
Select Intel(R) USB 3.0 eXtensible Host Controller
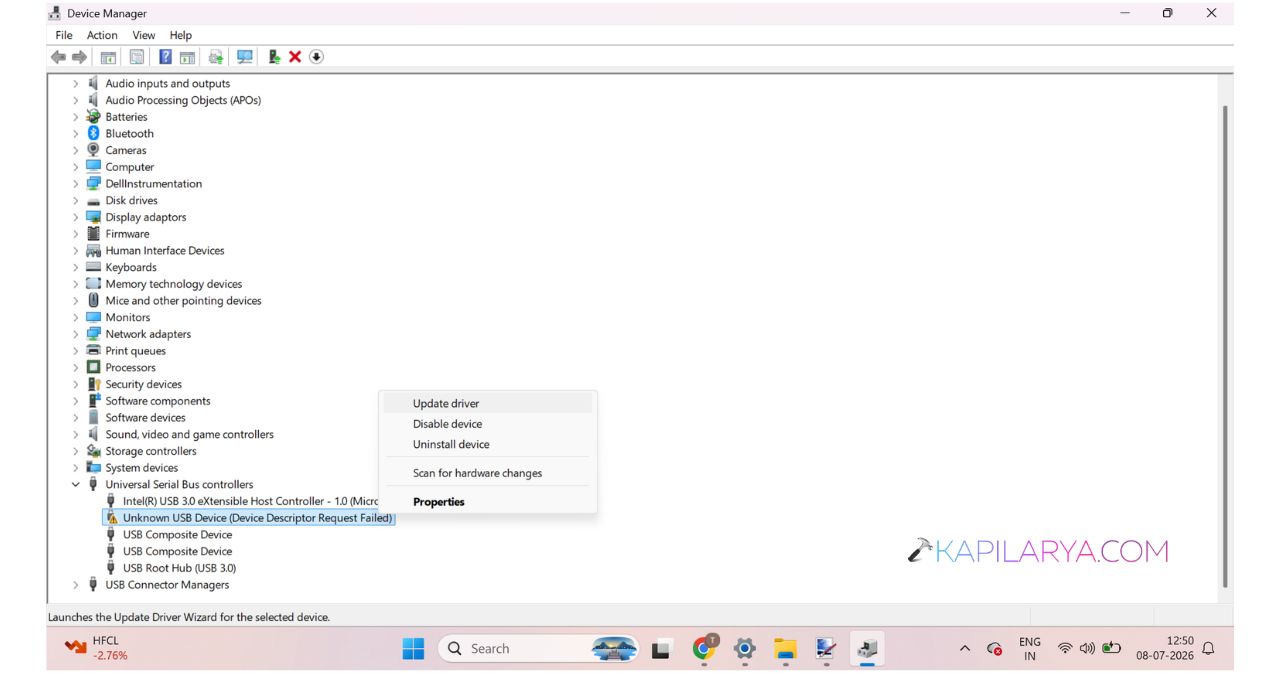(x=251, y=501)
